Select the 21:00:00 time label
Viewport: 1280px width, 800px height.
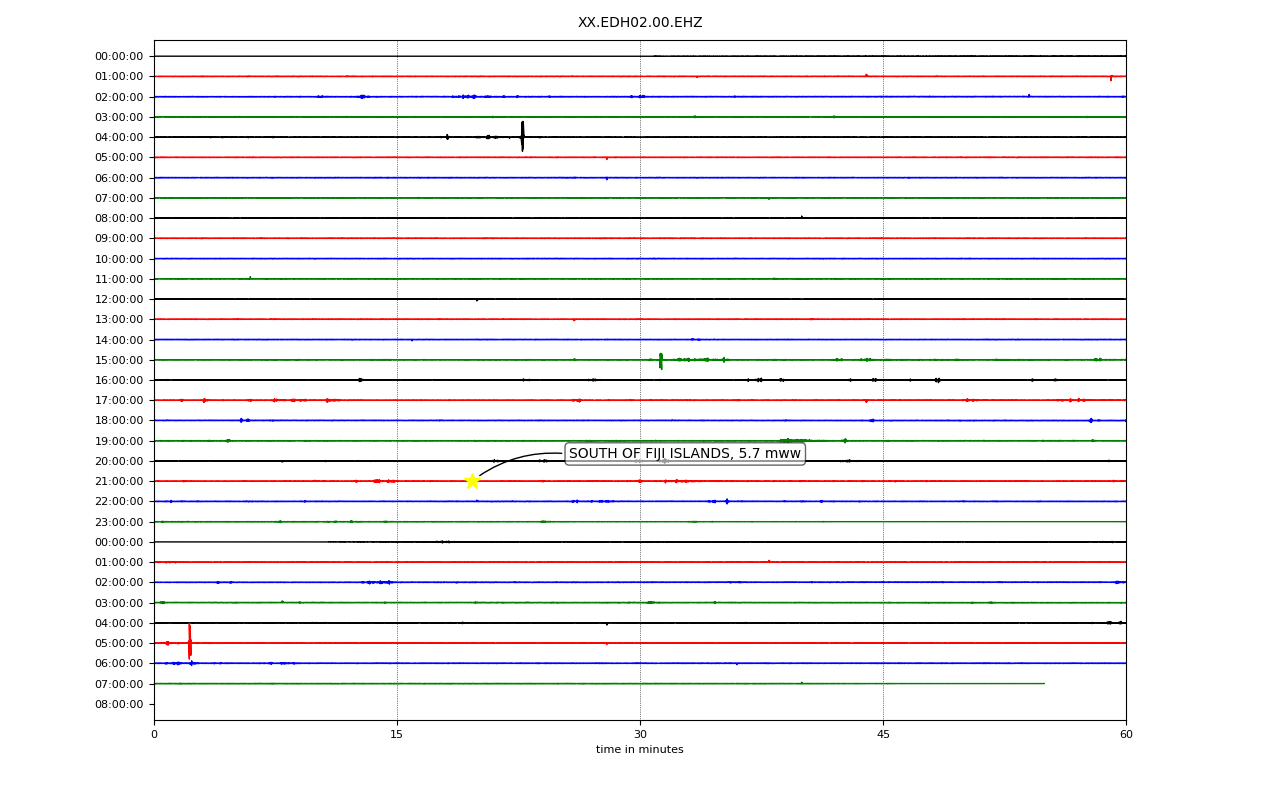coord(119,481)
